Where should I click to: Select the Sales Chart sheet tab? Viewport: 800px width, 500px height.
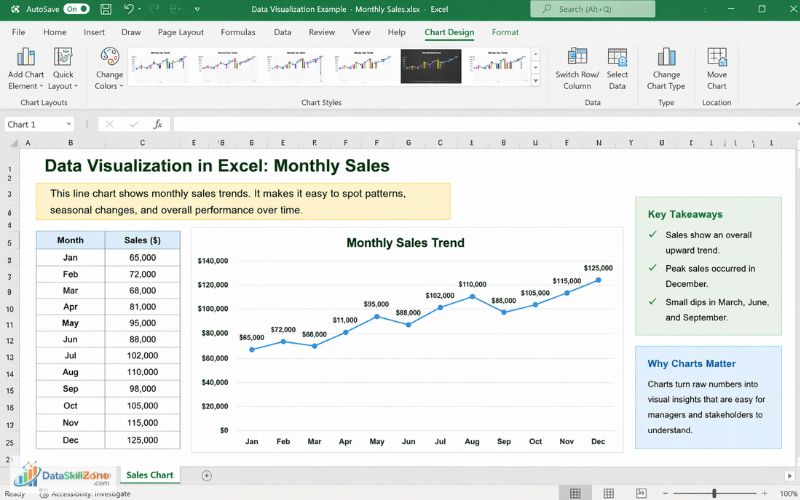[x=149, y=475]
